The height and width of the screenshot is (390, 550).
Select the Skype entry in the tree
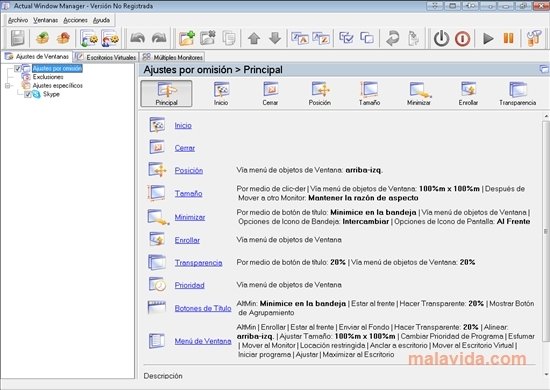tap(51, 94)
